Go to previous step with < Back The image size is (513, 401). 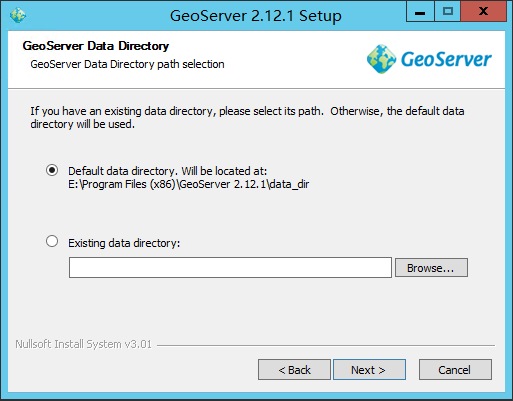click(294, 370)
